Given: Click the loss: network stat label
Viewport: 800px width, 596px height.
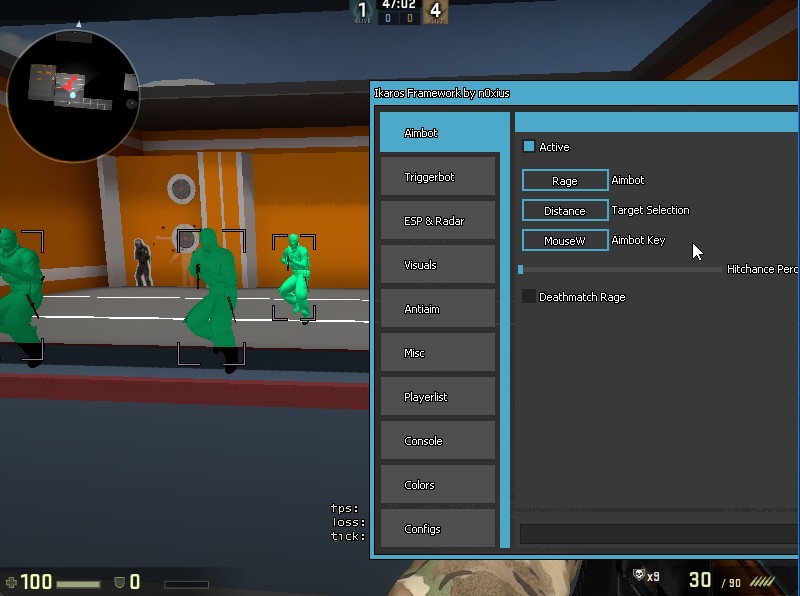Looking at the screenshot, I should coord(349,522).
